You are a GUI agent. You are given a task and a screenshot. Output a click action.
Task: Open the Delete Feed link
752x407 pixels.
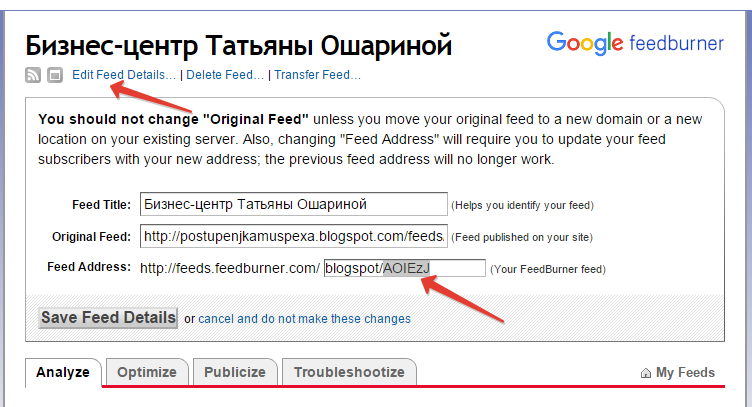tap(225, 75)
